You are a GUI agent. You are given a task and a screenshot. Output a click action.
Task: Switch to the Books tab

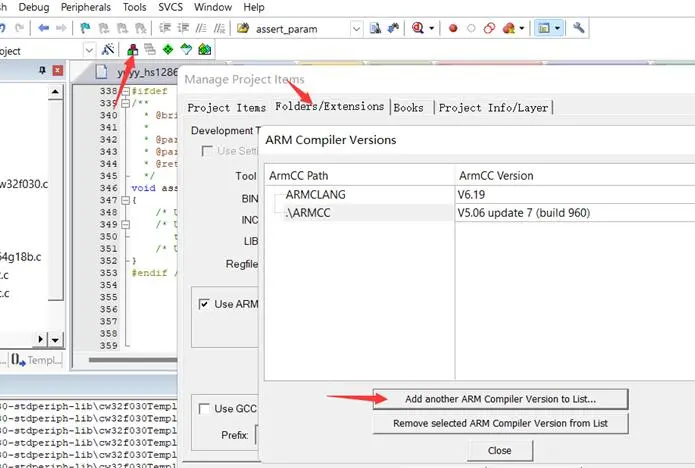click(408, 107)
